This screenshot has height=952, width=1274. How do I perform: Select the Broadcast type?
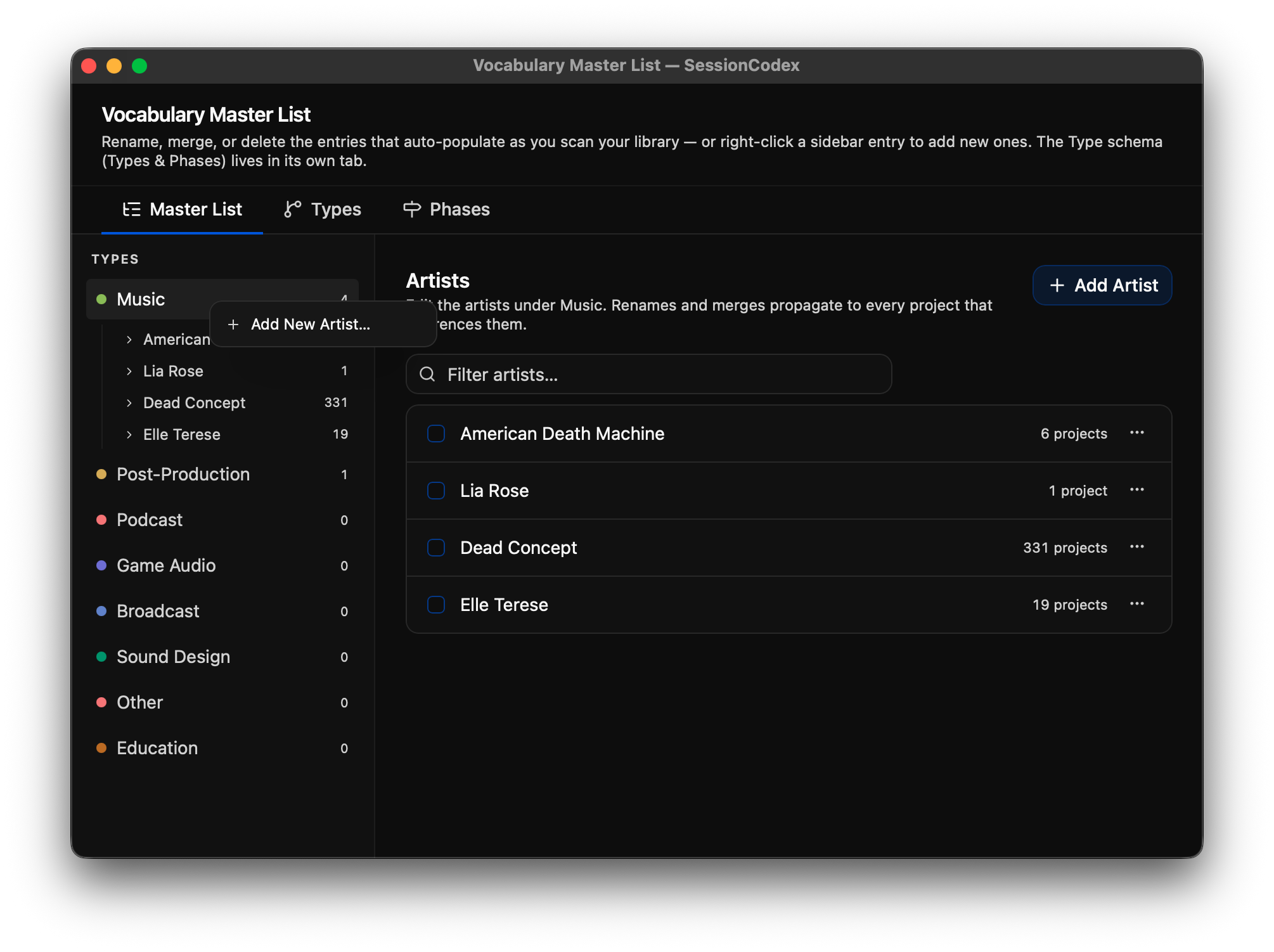tap(222, 611)
